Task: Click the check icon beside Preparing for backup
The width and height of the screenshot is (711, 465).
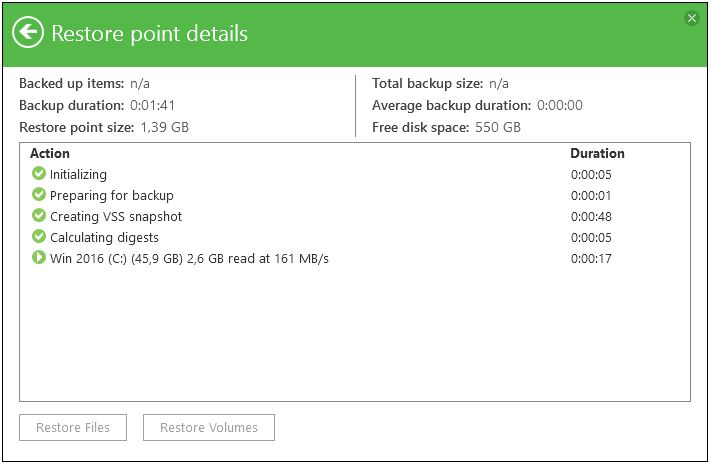Action: (39, 194)
